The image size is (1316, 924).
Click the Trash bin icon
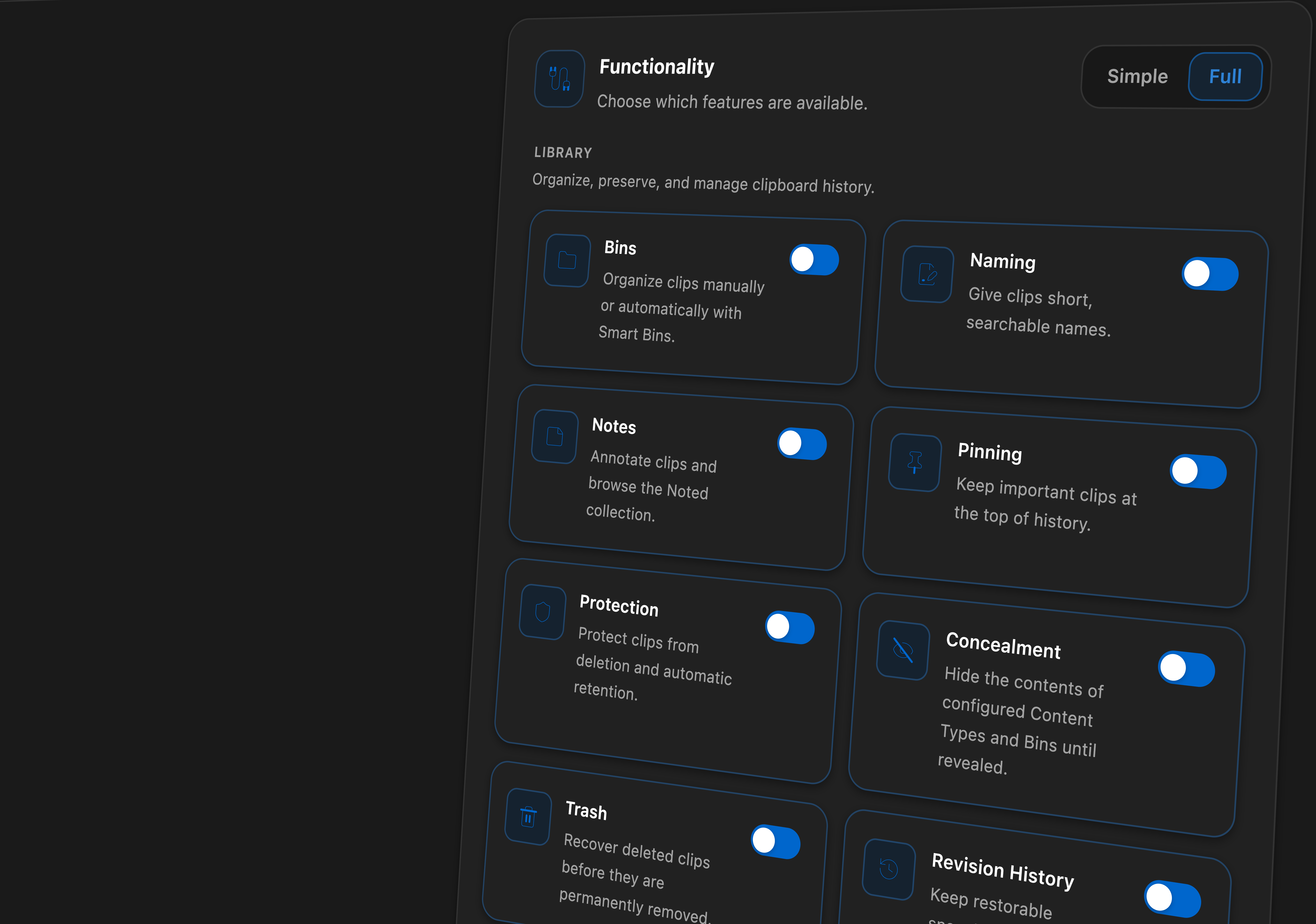coord(528,816)
